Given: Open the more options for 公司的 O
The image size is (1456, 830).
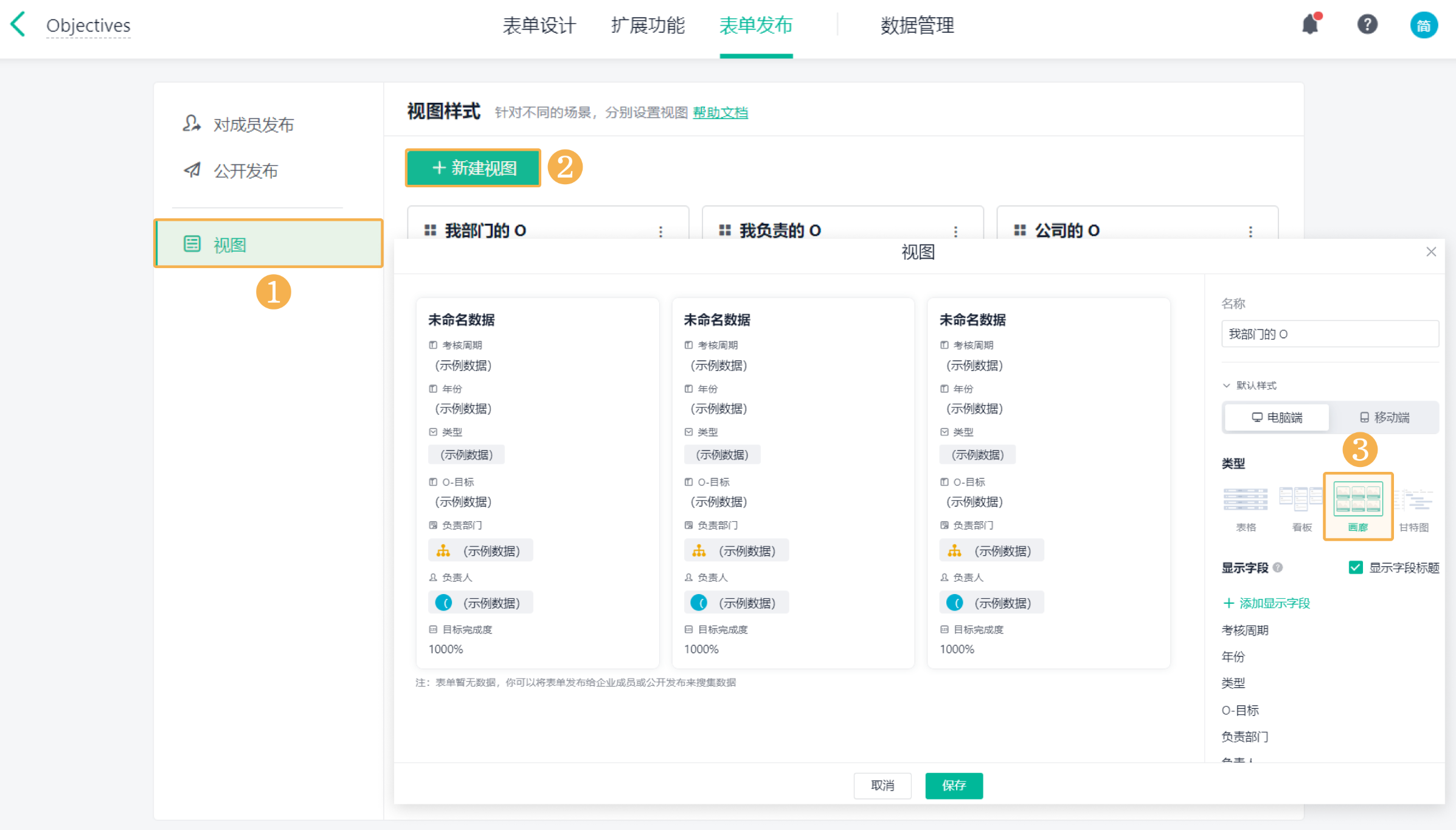Looking at the screenshot, I should coord(1250,231).
